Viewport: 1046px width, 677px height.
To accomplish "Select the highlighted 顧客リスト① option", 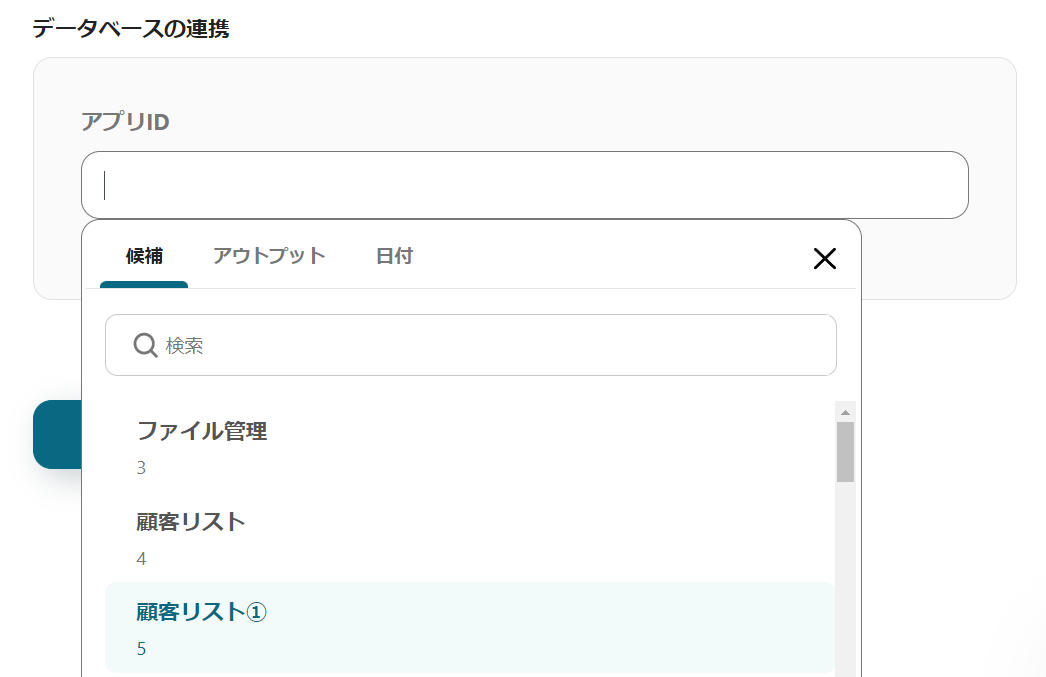I will (x=201, y=612).
